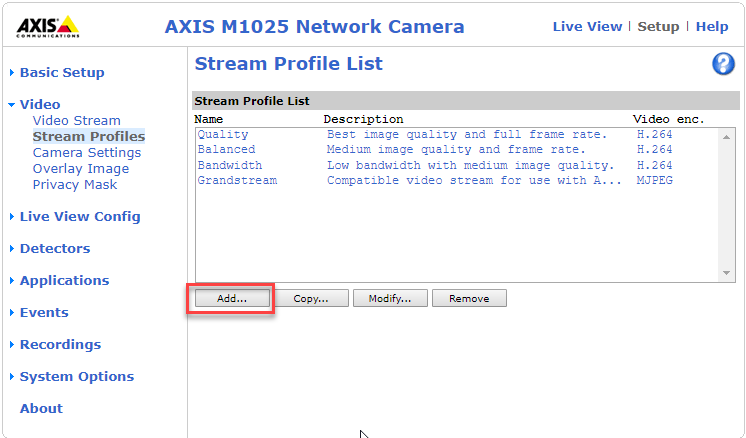Open Applications section
This screenshot has width=746, height=438.
point(64,281)
